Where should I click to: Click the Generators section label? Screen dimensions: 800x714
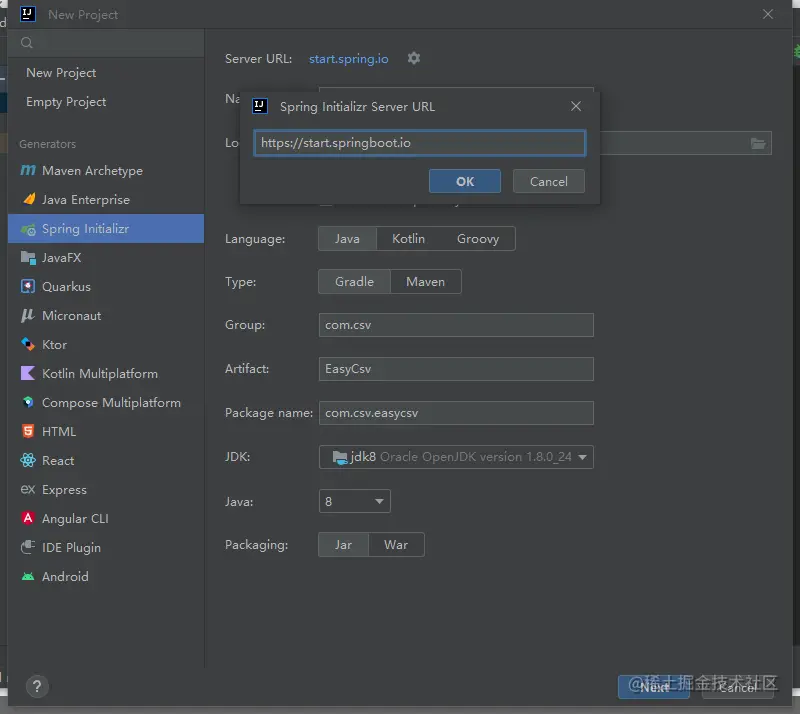click(47, 144)
